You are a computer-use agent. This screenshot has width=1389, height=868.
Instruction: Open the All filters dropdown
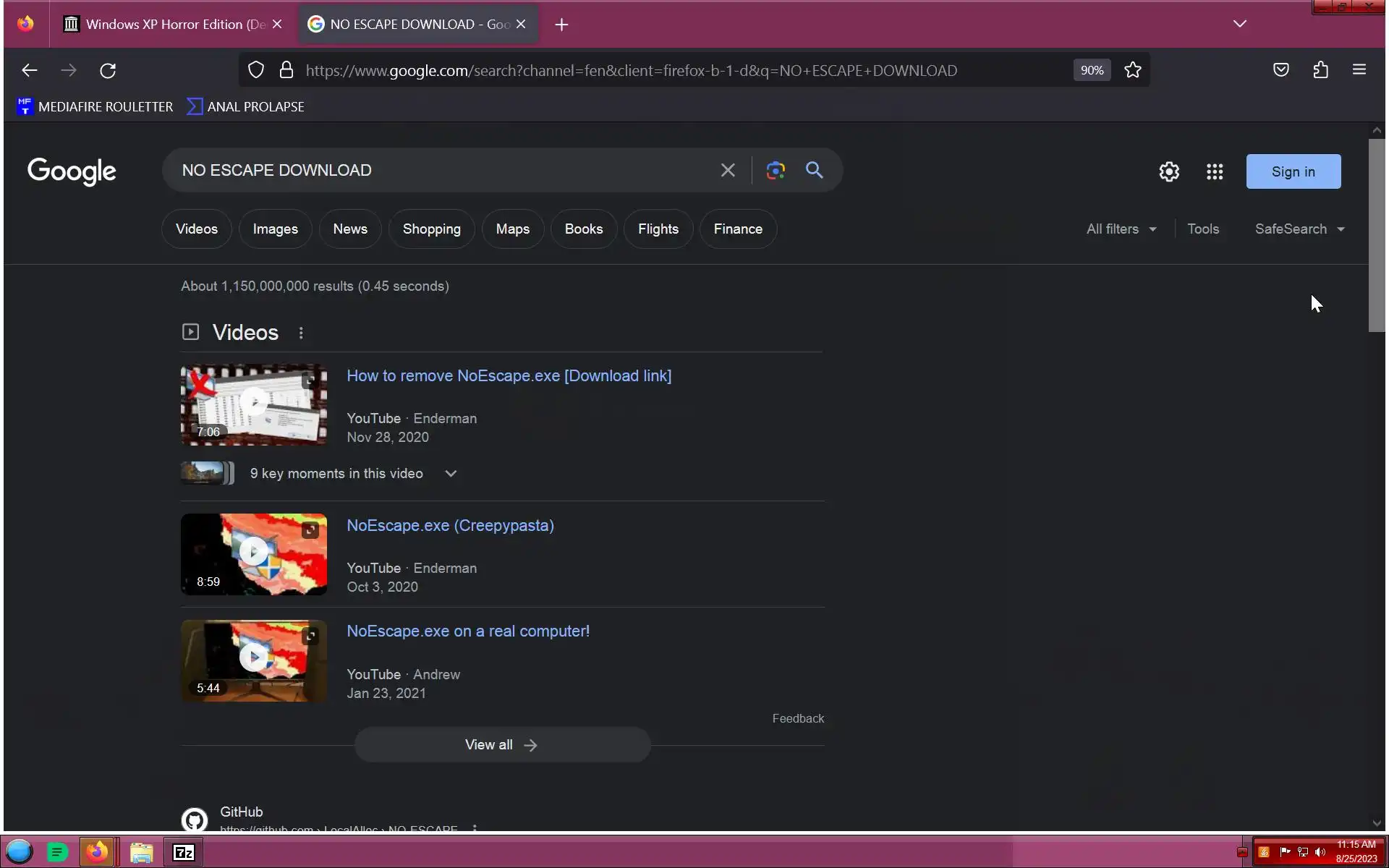(1121, 229)
